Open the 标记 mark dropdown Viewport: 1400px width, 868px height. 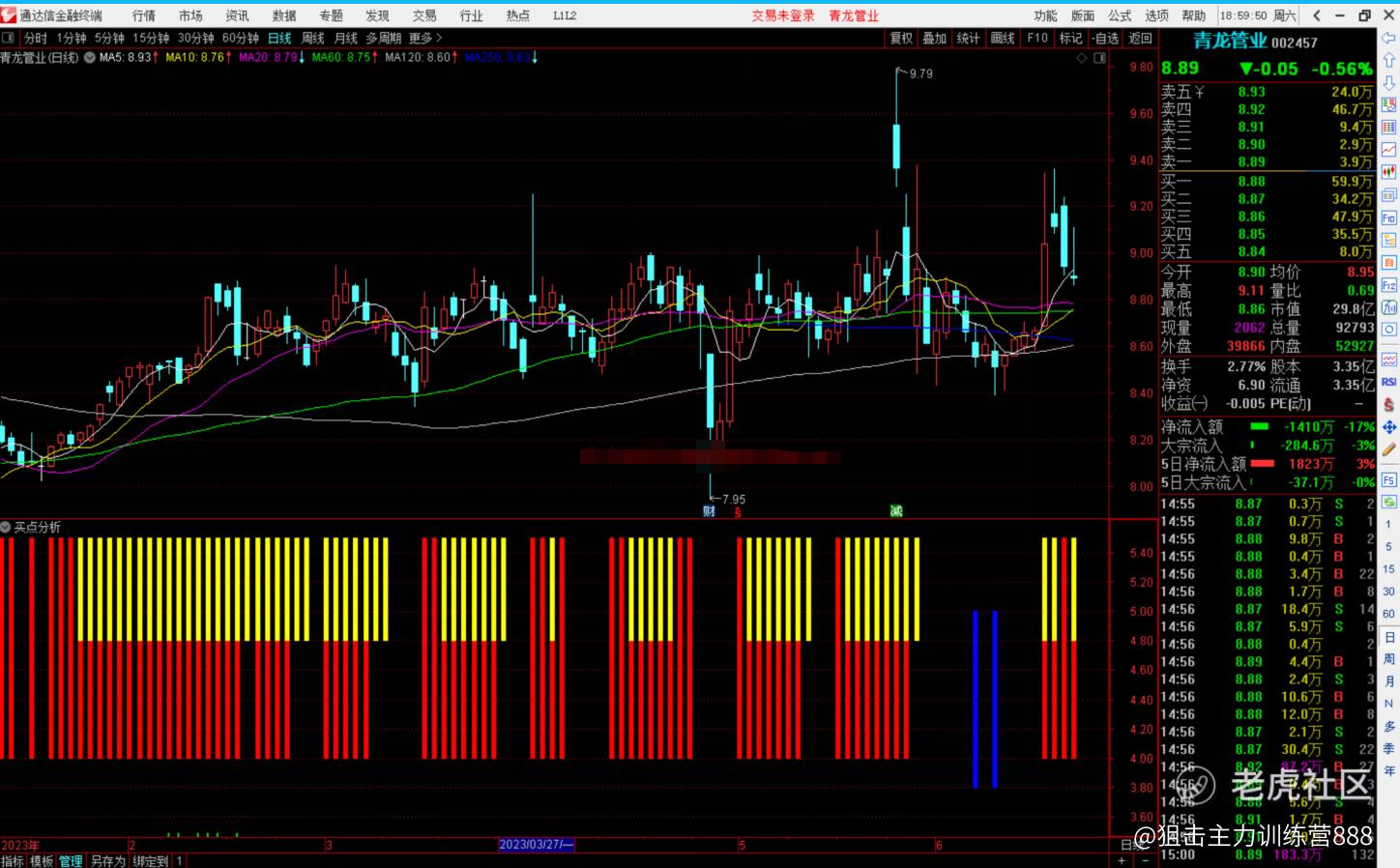coord(1070,38)
